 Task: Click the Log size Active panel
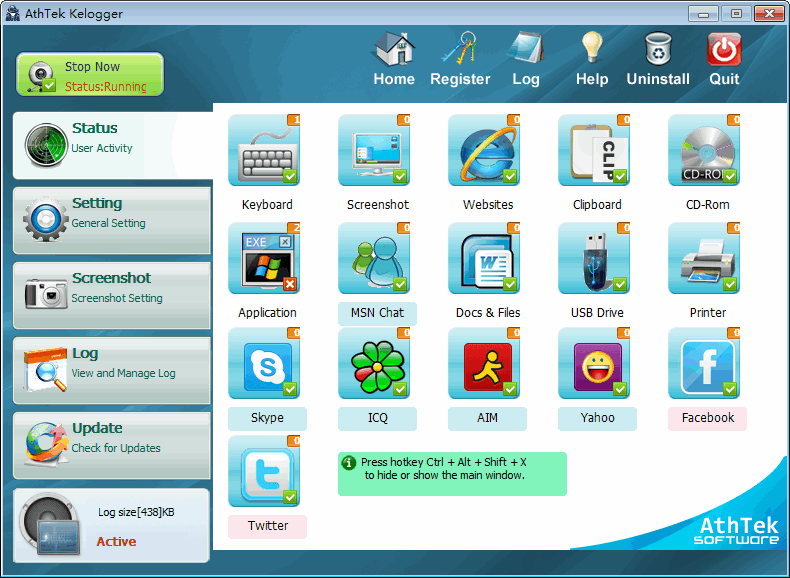point(111,526)
